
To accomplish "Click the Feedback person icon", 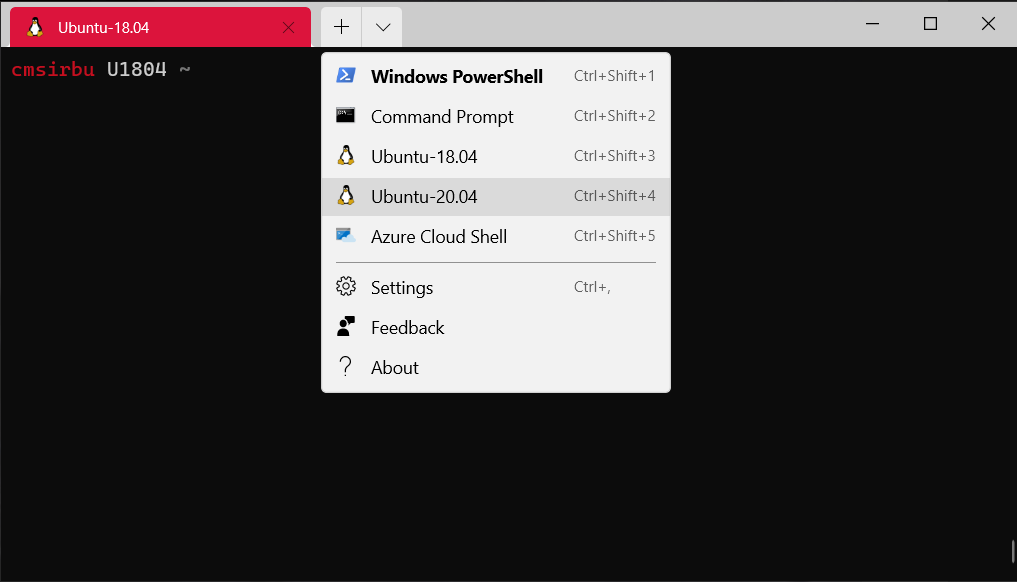I will 346,326.
